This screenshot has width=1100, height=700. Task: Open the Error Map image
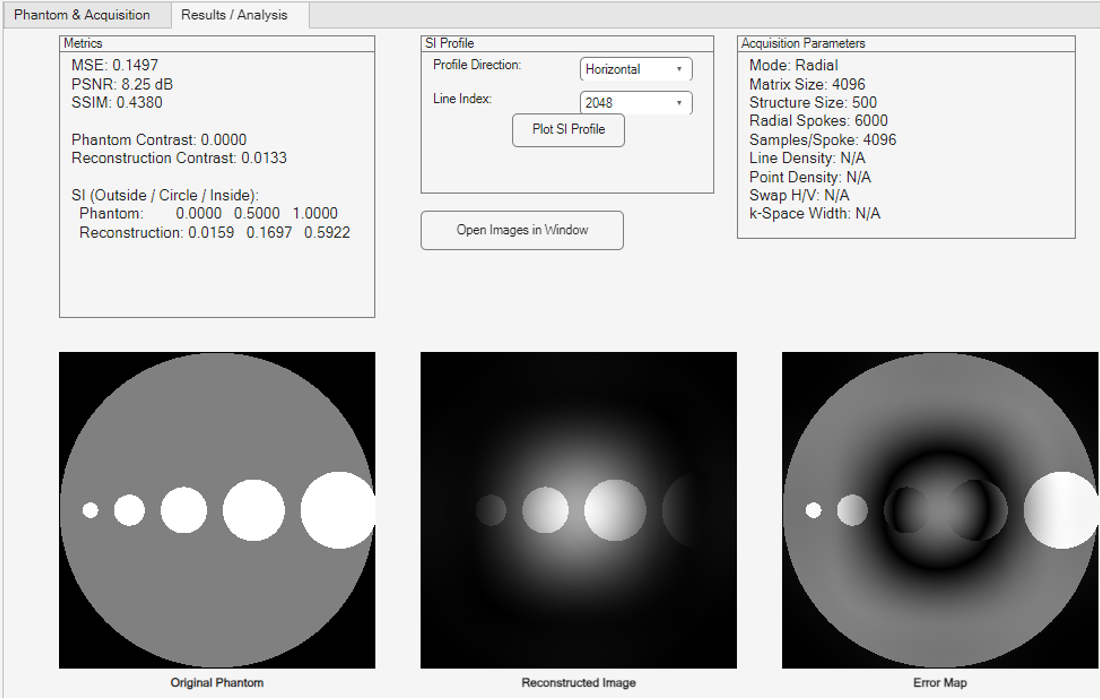pos(940,510)
